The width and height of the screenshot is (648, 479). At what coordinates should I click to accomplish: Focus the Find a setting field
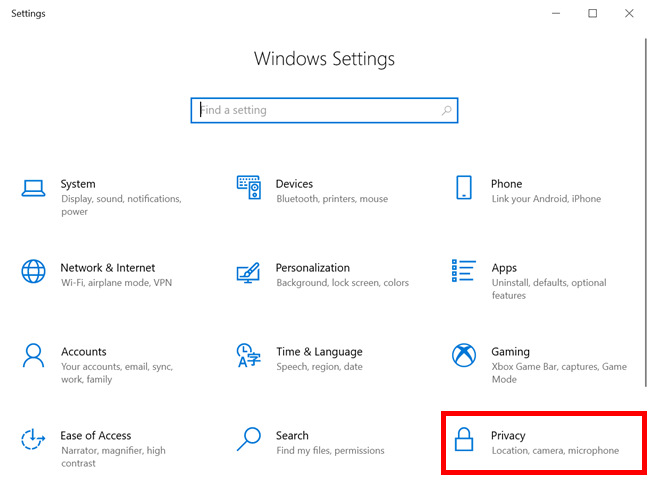(324, 110)
